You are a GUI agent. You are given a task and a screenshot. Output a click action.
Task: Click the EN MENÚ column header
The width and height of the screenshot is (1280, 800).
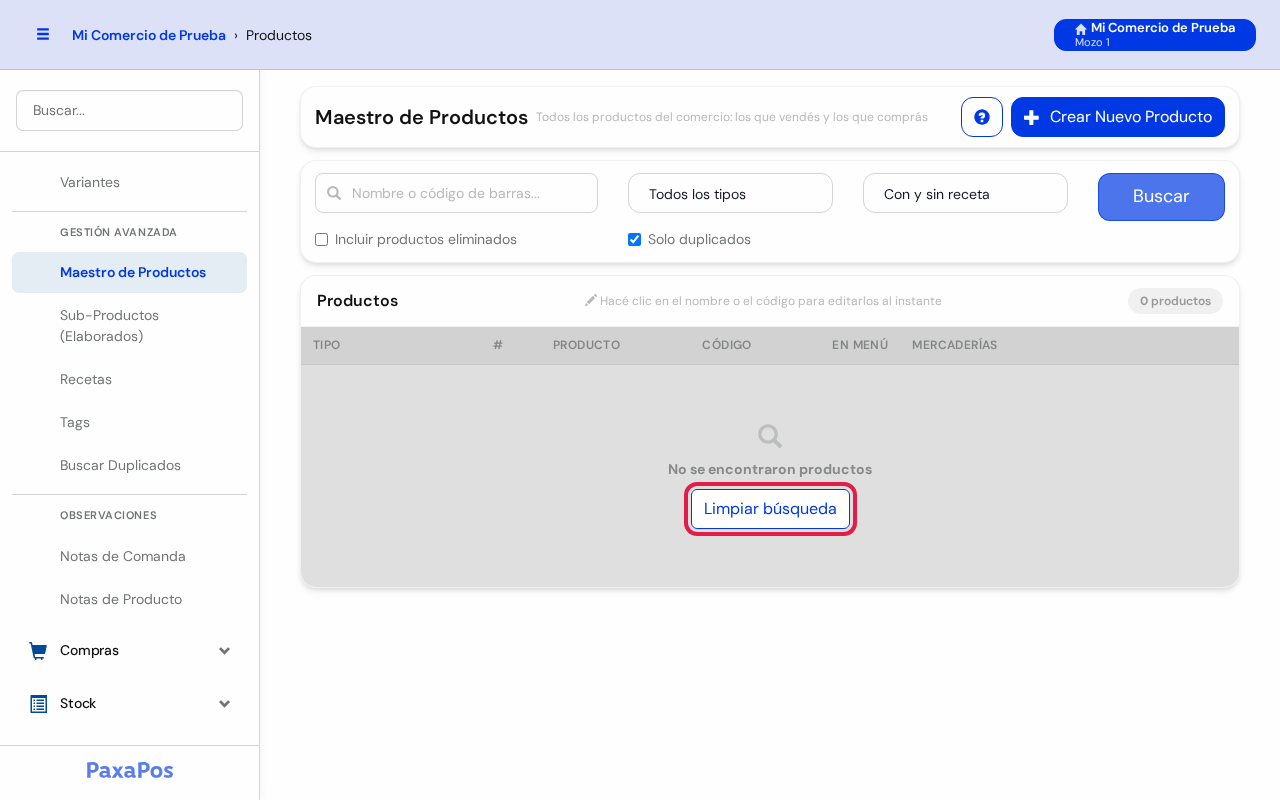pyautogui.click(x=860, y=345)
